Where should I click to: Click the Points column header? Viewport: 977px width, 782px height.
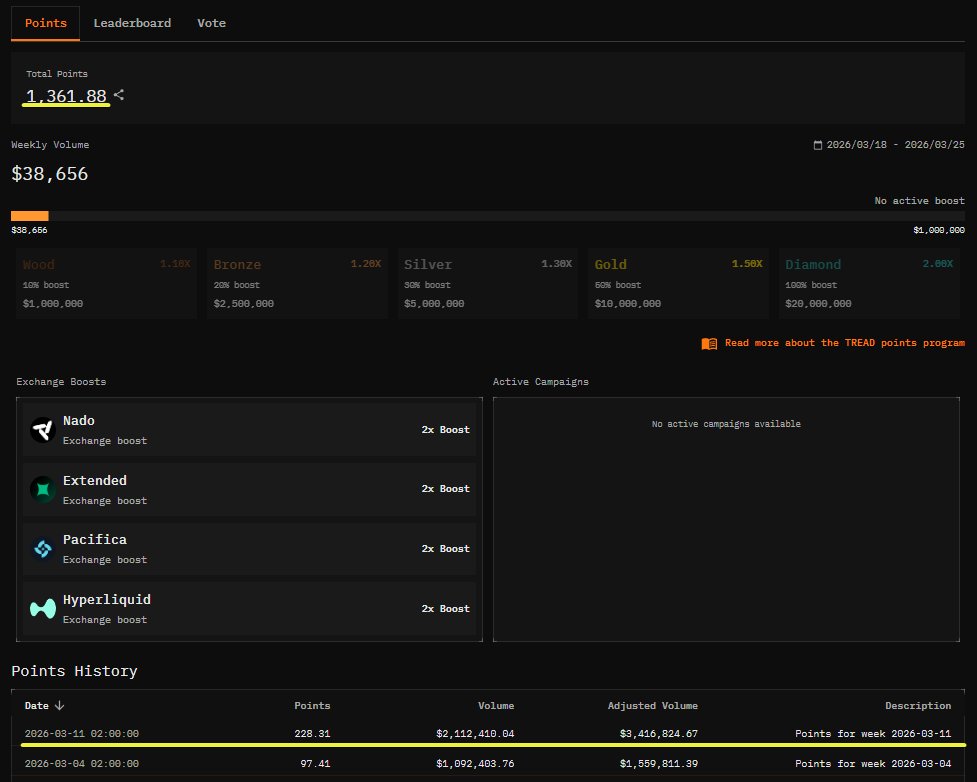click(312, 705)
